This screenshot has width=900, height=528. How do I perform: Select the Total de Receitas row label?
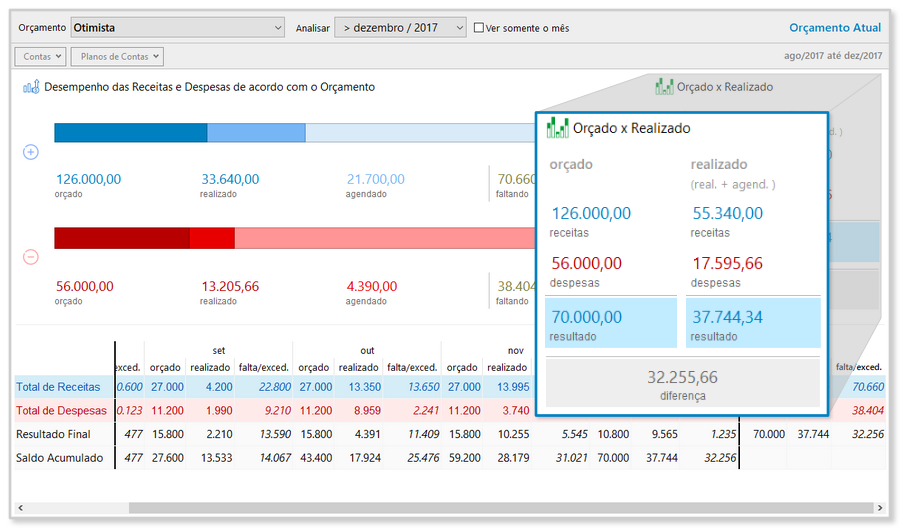pos(58,387)
